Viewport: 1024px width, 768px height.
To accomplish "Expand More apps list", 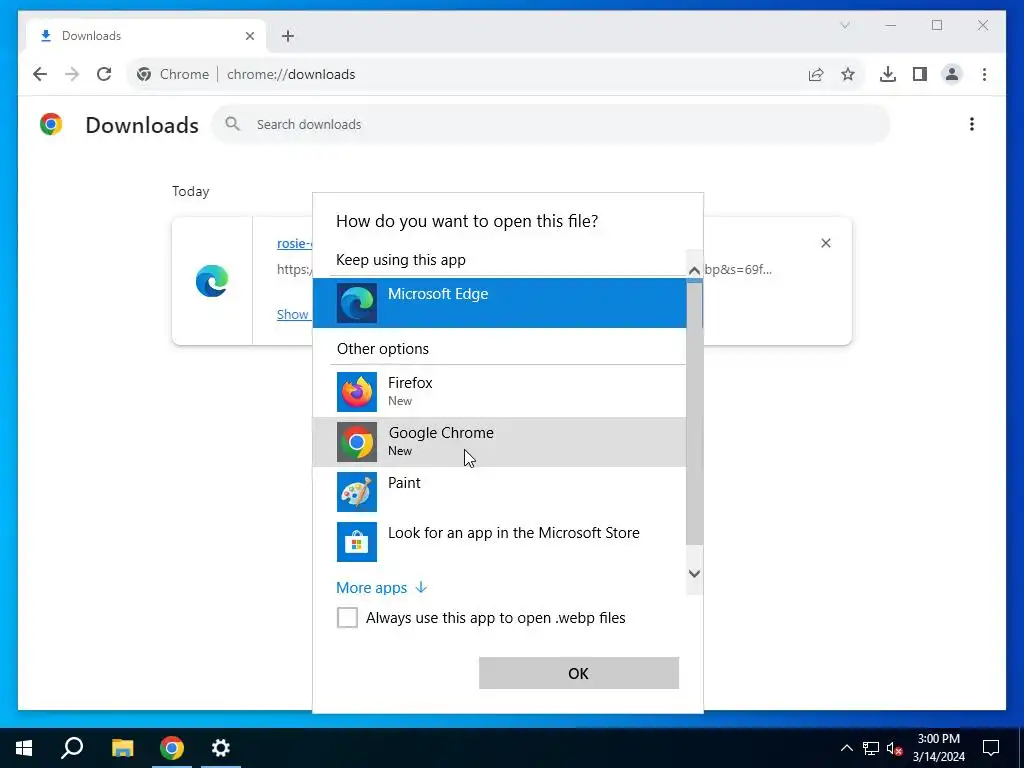I will coord(381,587).
